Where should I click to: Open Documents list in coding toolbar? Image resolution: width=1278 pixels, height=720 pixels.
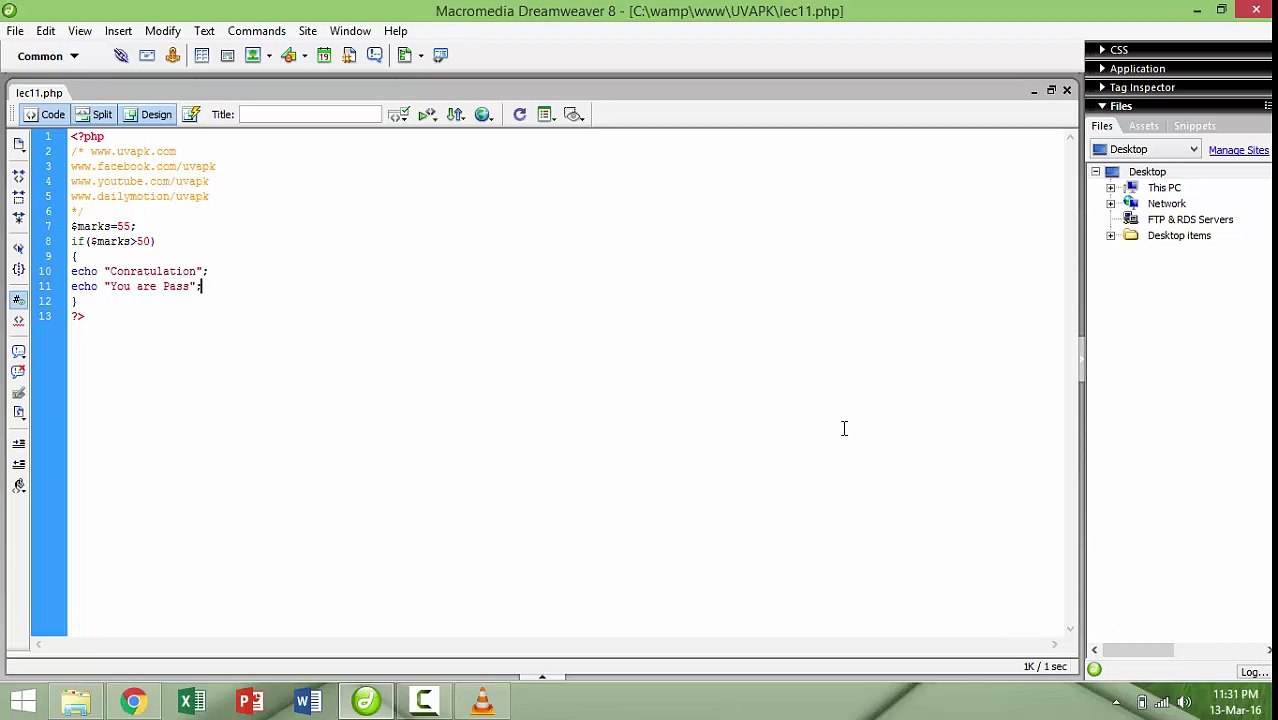[18, 144]
